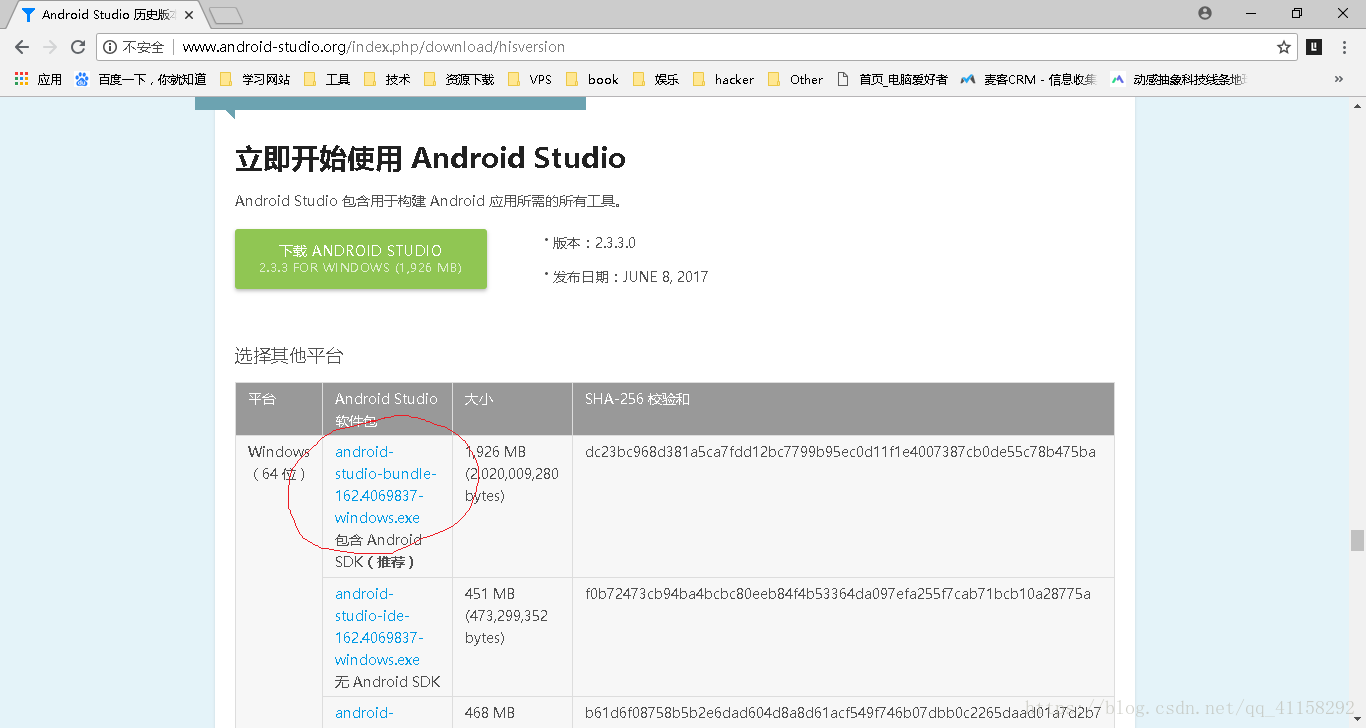Image resolution: width=1366 pixels, height=728 pixels.
Task: Open the Other bookmark folder
Action: point(796,79)
